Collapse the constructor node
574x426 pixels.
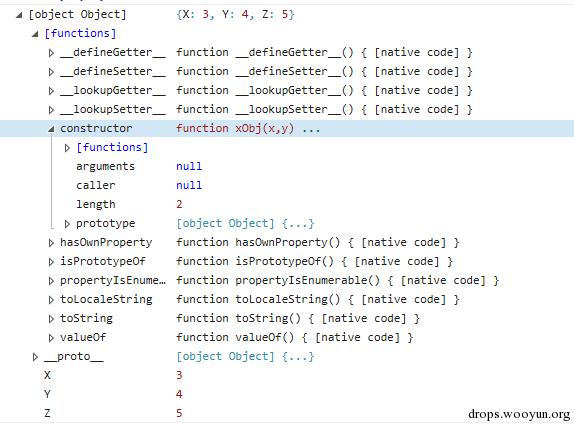click(x=51, y=129)
